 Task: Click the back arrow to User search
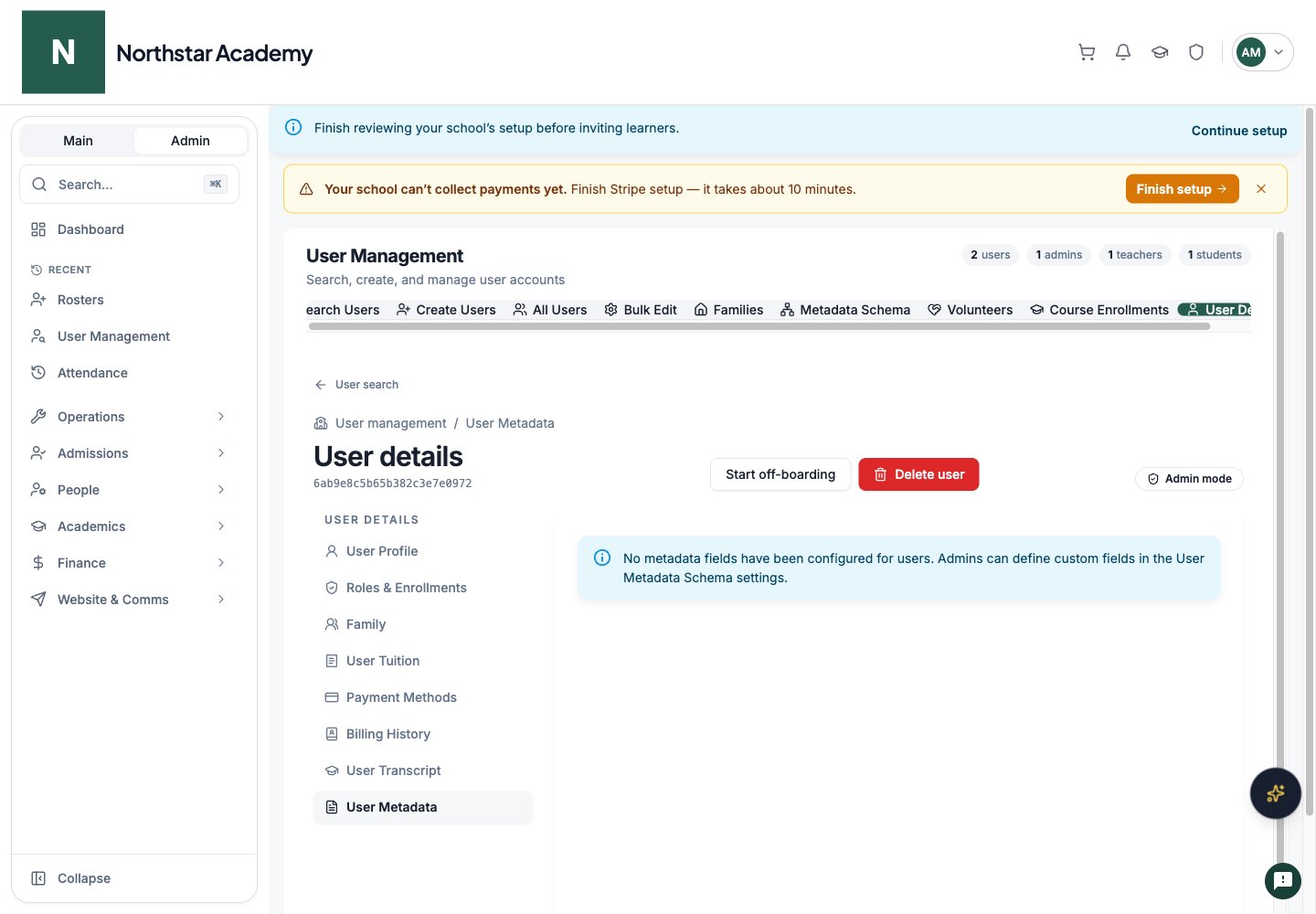(321, 385)
